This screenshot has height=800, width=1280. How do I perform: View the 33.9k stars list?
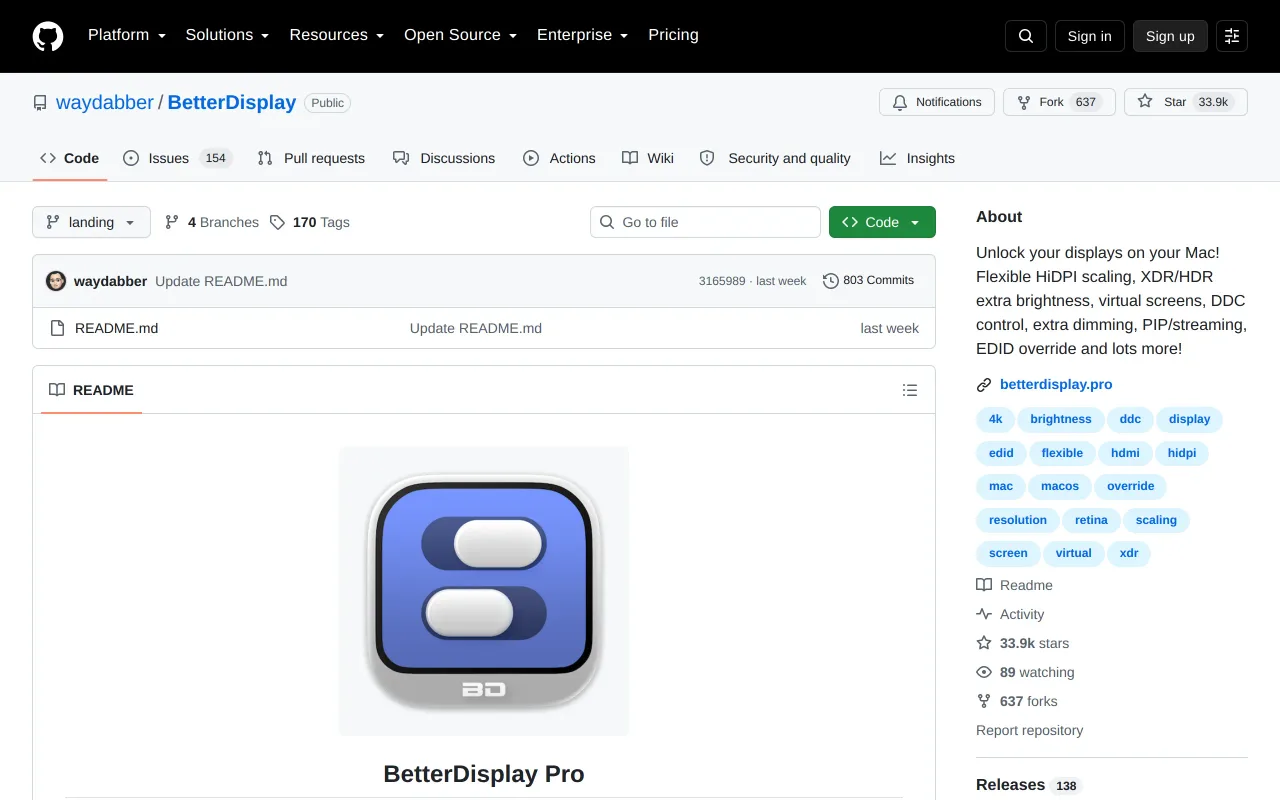pos(1023,643)
